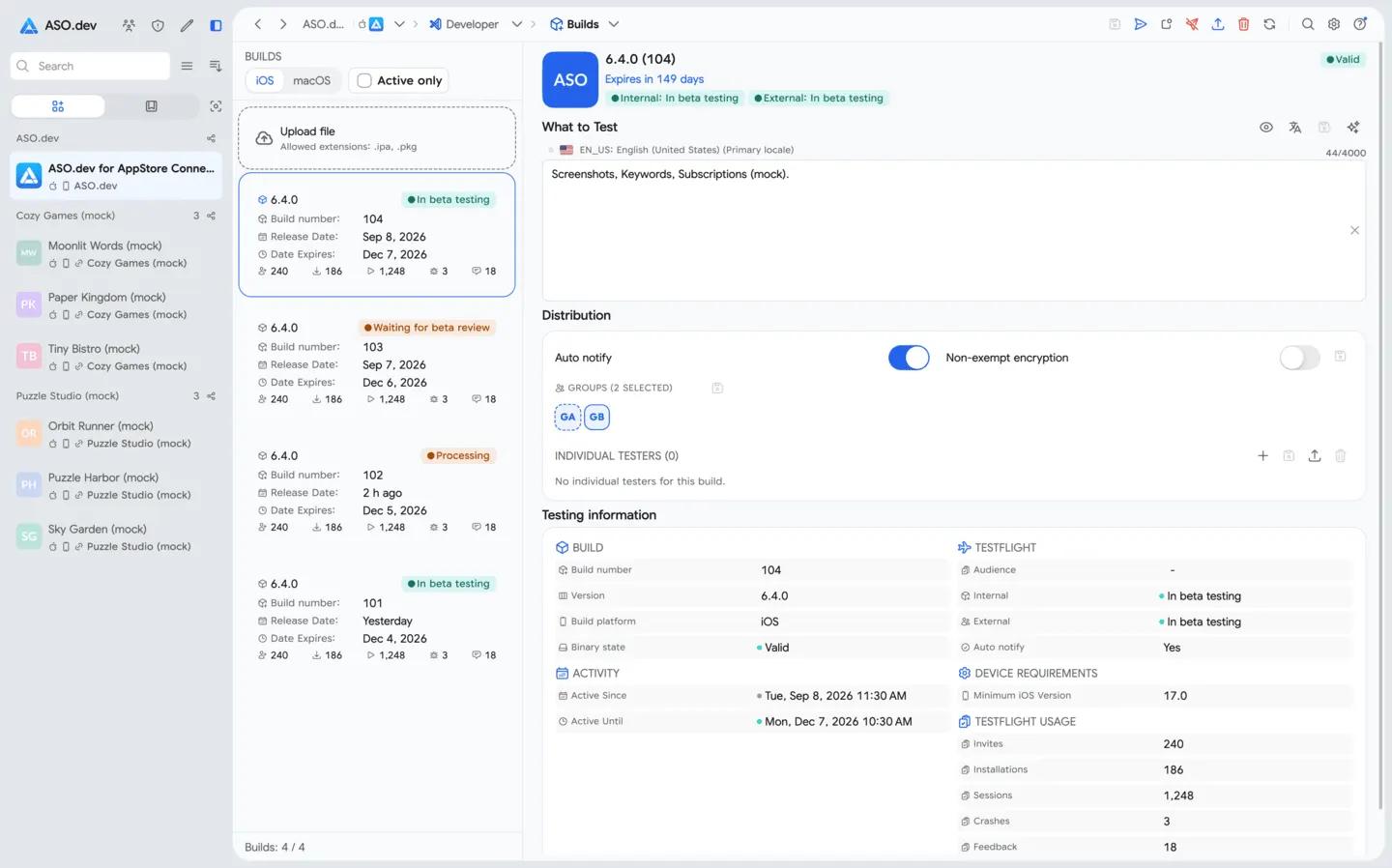Turn off the Auto notify switch
Screen dimensions: 1392x868
pyautogui.click(x=909, y=358)
